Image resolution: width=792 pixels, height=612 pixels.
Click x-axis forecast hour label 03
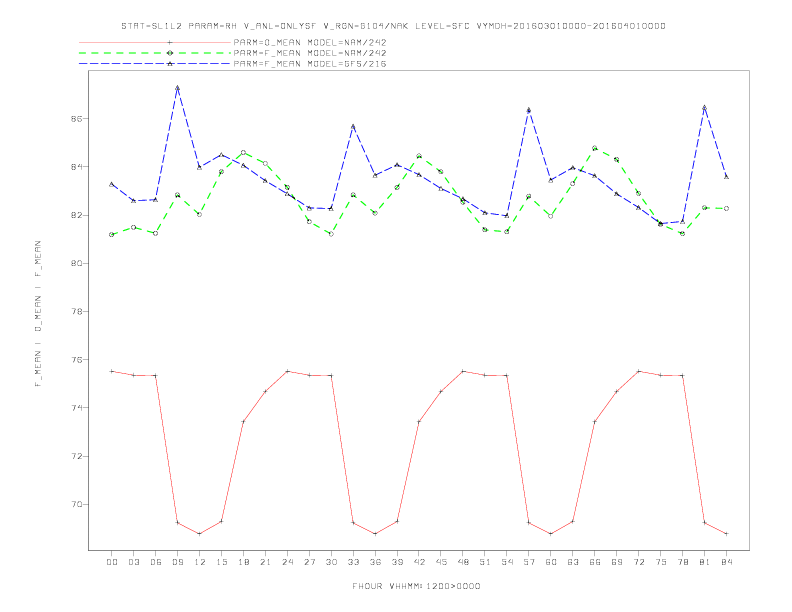(133, 562)
